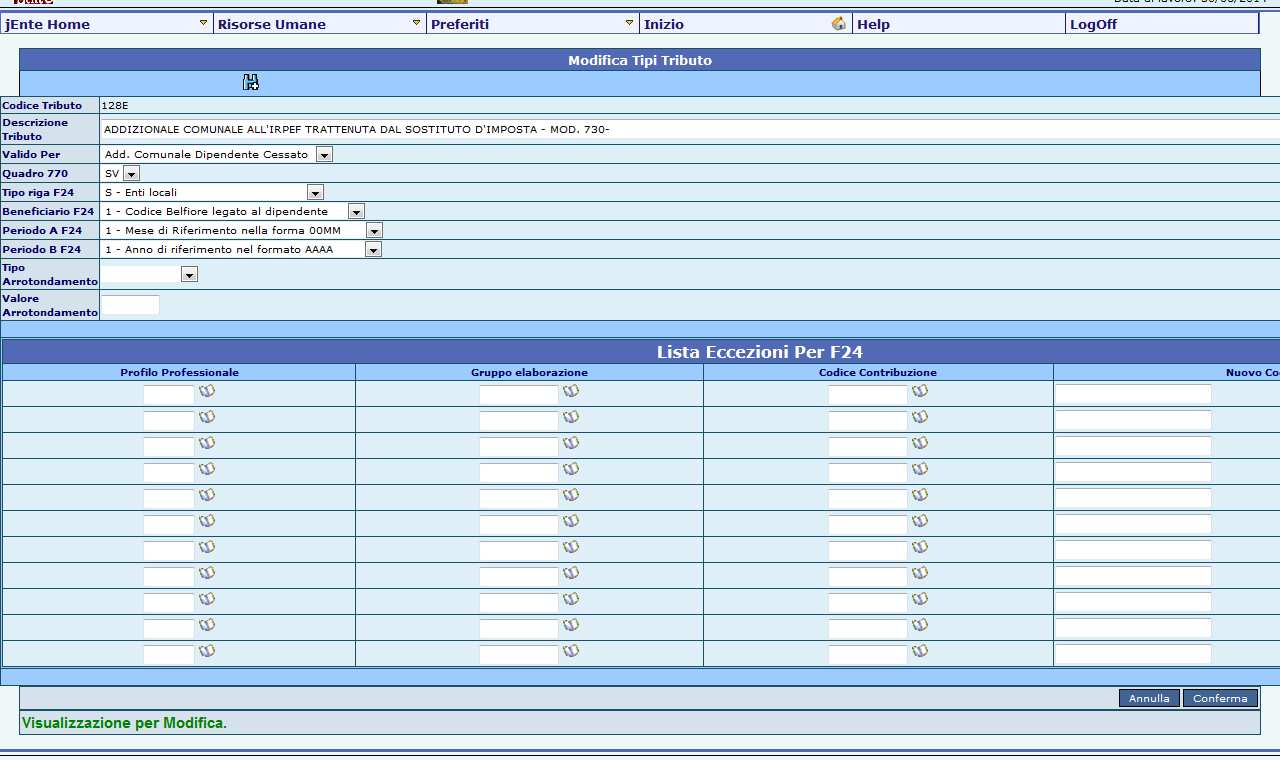Open lookup book icon in fourth Codice Contribuzione row
Image resolution: width=1280 pixels, height=760 pixels.
click(x=920, y=470)
